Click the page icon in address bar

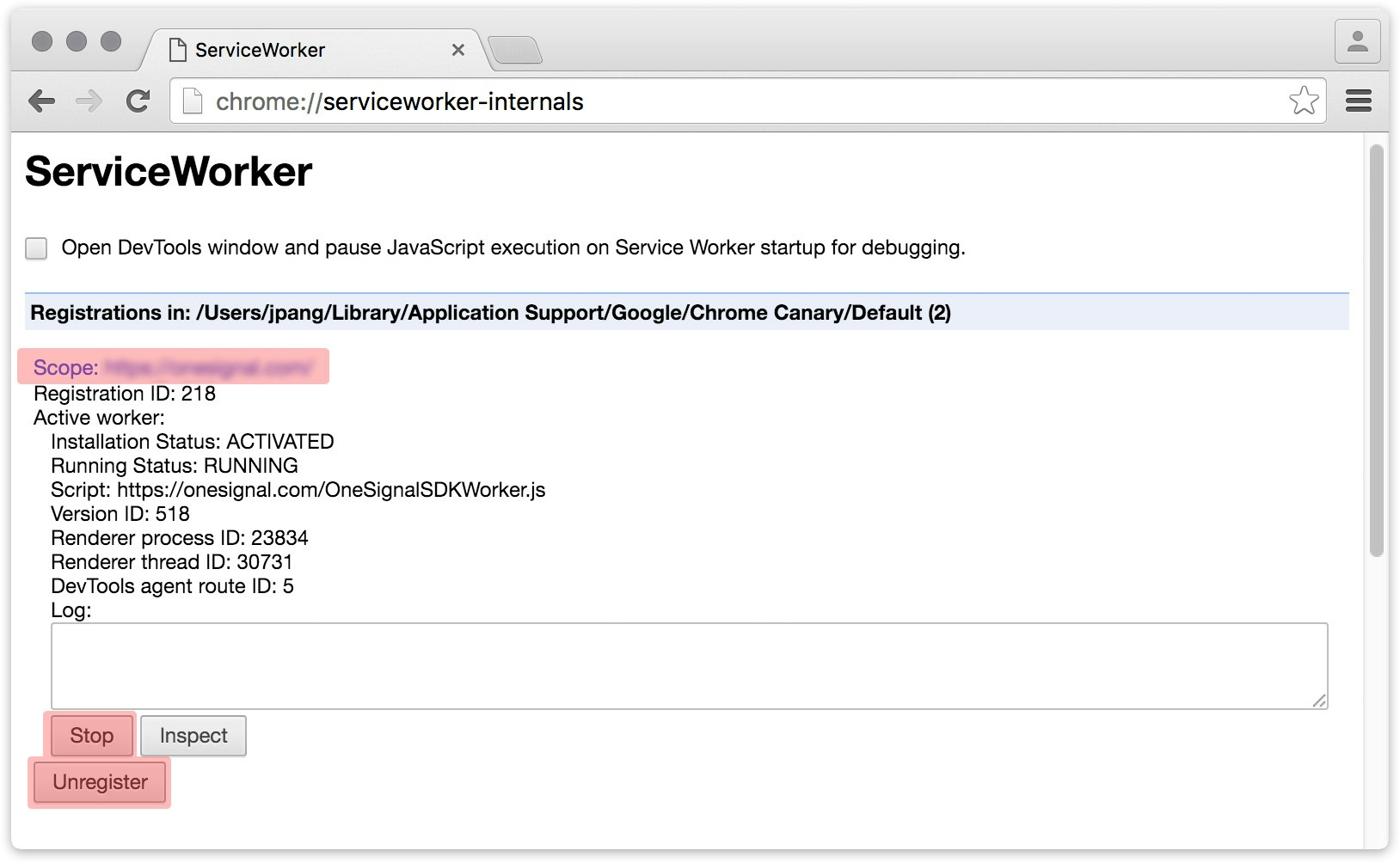(x=193, y=101)
